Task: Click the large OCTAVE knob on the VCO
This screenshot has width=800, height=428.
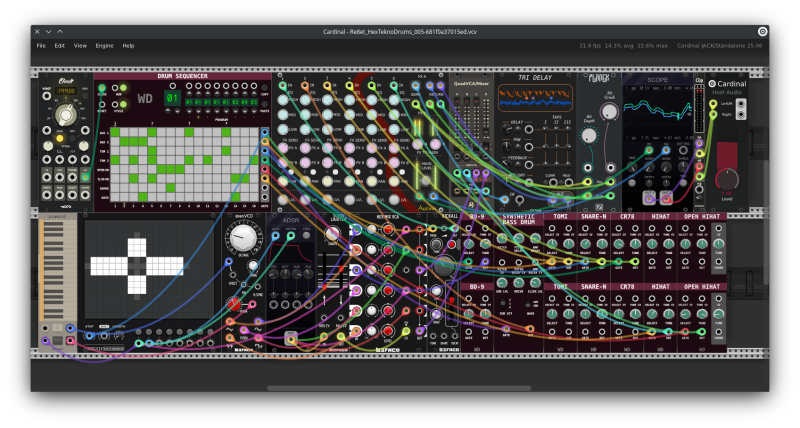Action: [242, 238]
